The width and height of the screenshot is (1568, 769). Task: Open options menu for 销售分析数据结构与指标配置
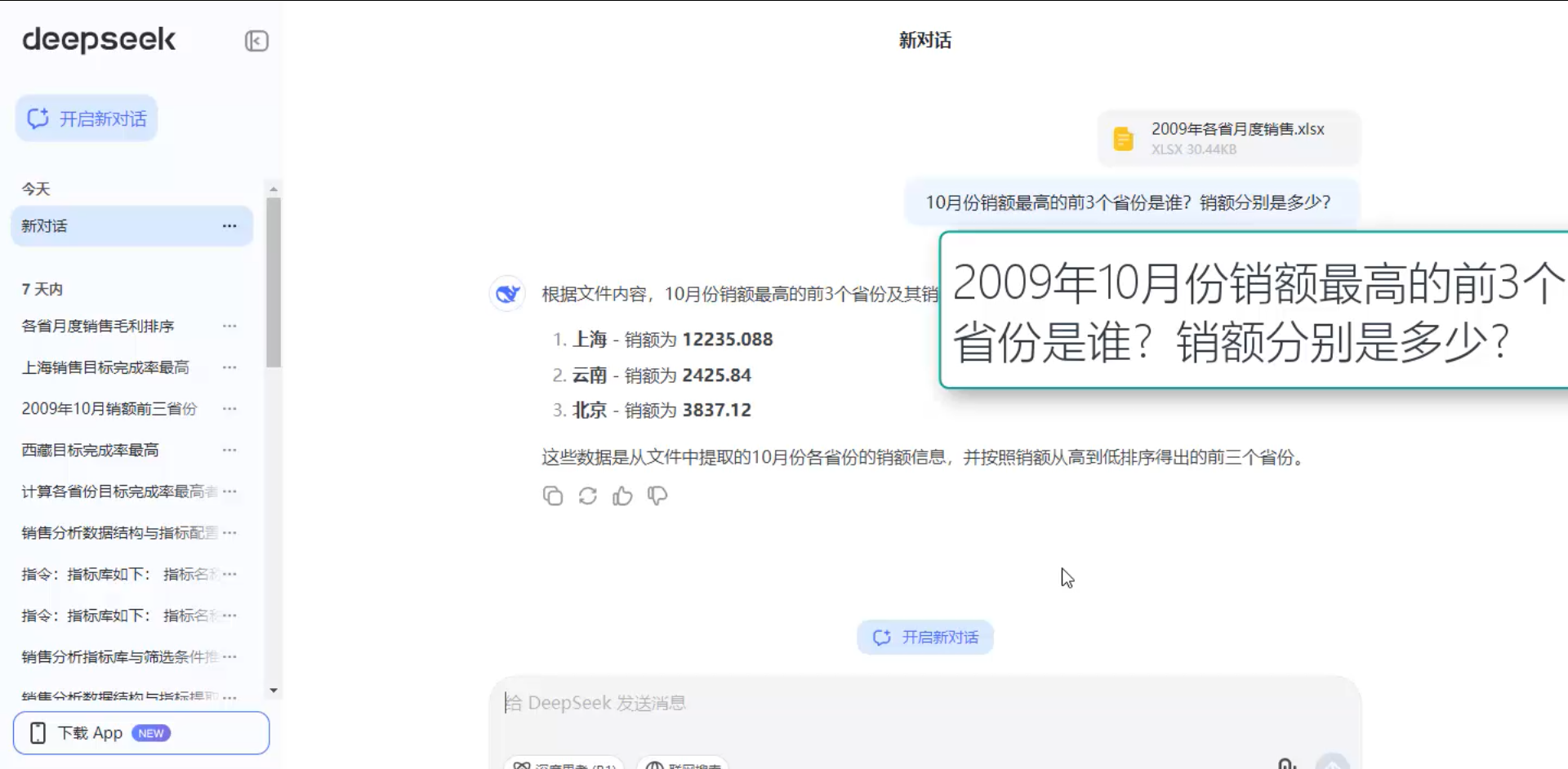click(229, 532)
